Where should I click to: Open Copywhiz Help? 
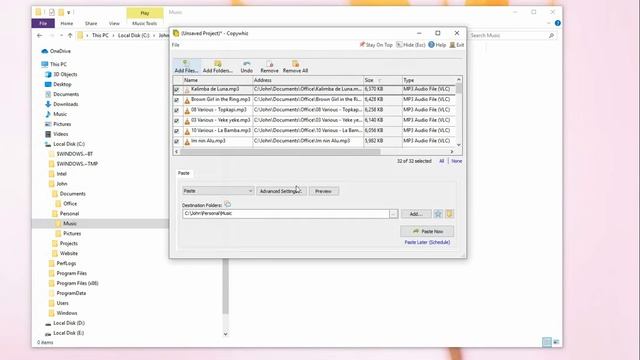point(437,45)
